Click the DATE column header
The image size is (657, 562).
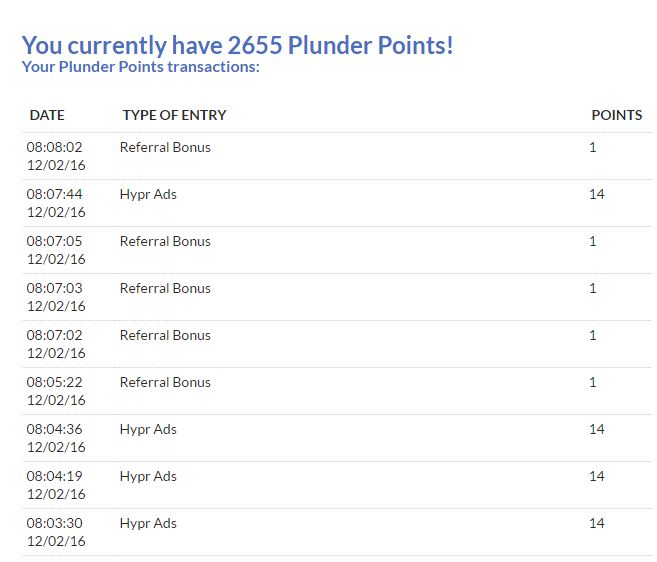pos(47,115)
